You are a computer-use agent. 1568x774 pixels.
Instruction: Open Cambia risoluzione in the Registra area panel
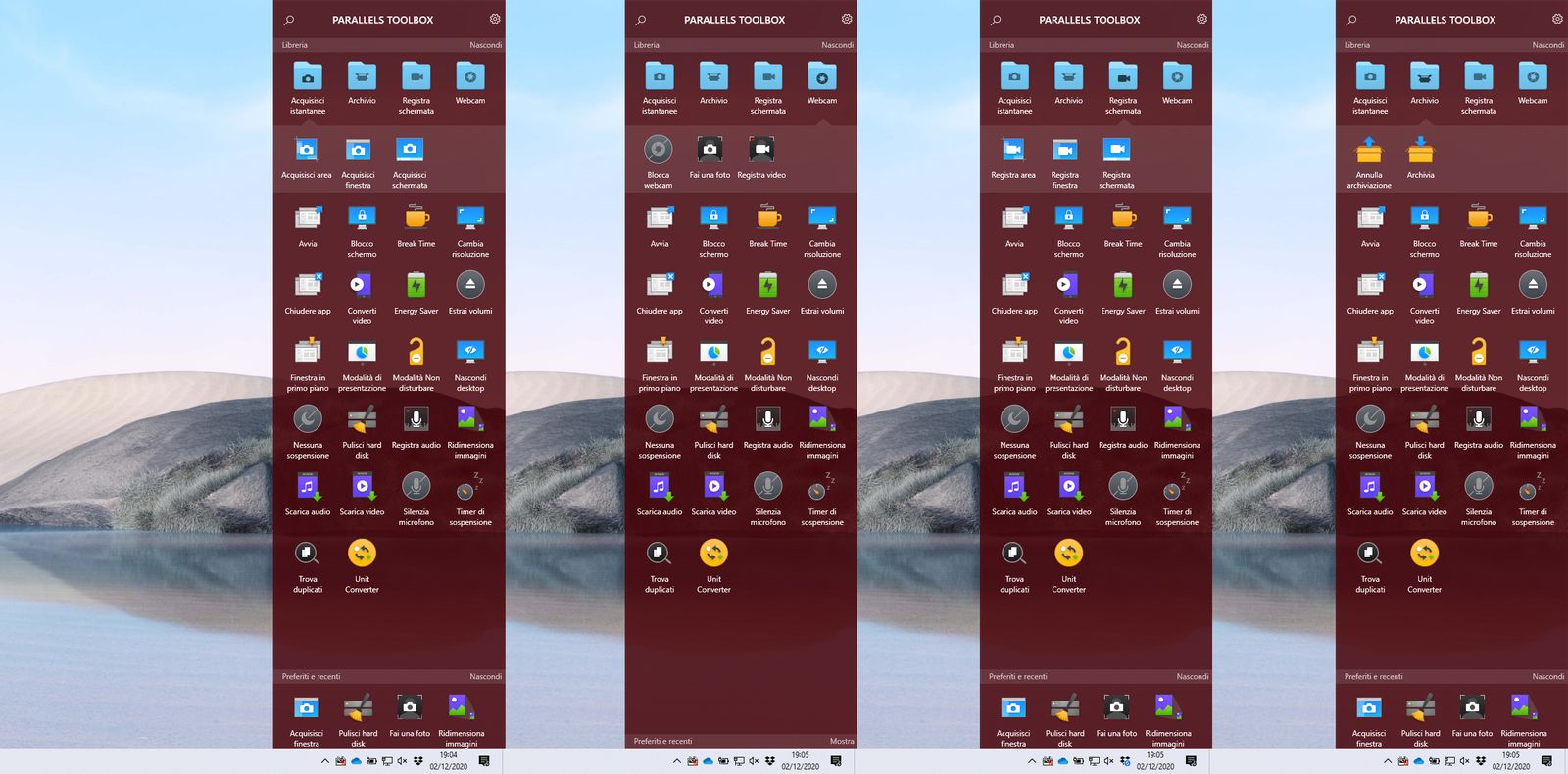tap(1177, 231)
